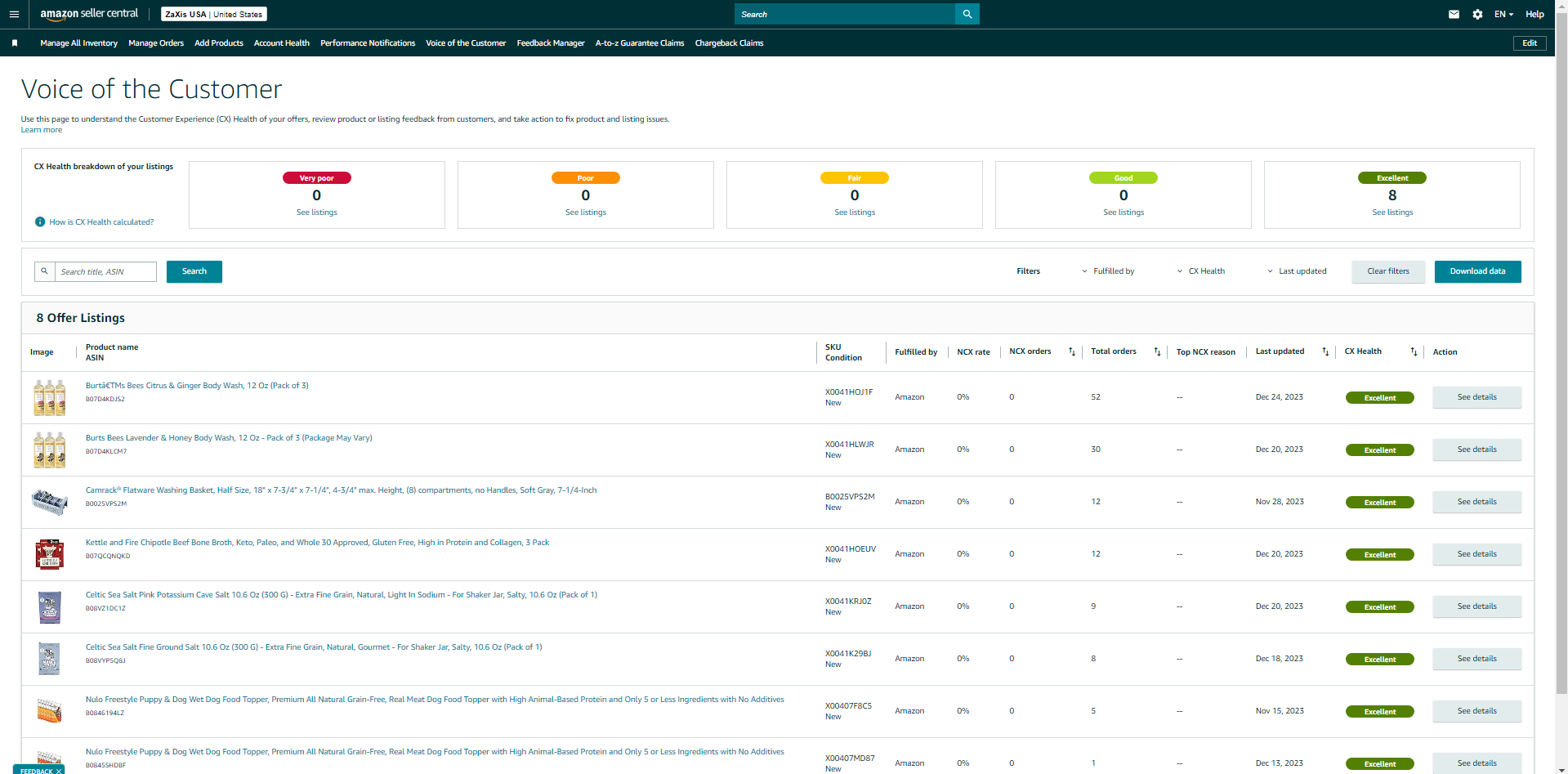Image resolution: width=1568 pixels, height=774 pixels.
Task: Open Camrack Flatware Washing Basket thumbnail
Action: [49, 502]
